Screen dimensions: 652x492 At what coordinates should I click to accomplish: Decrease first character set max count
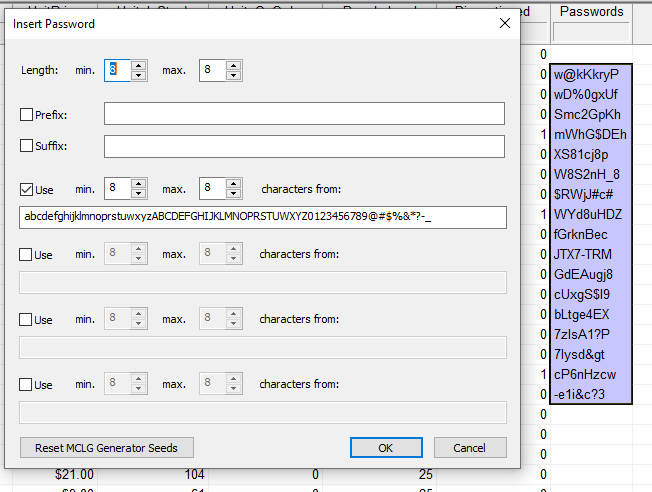tap(233, 194)
